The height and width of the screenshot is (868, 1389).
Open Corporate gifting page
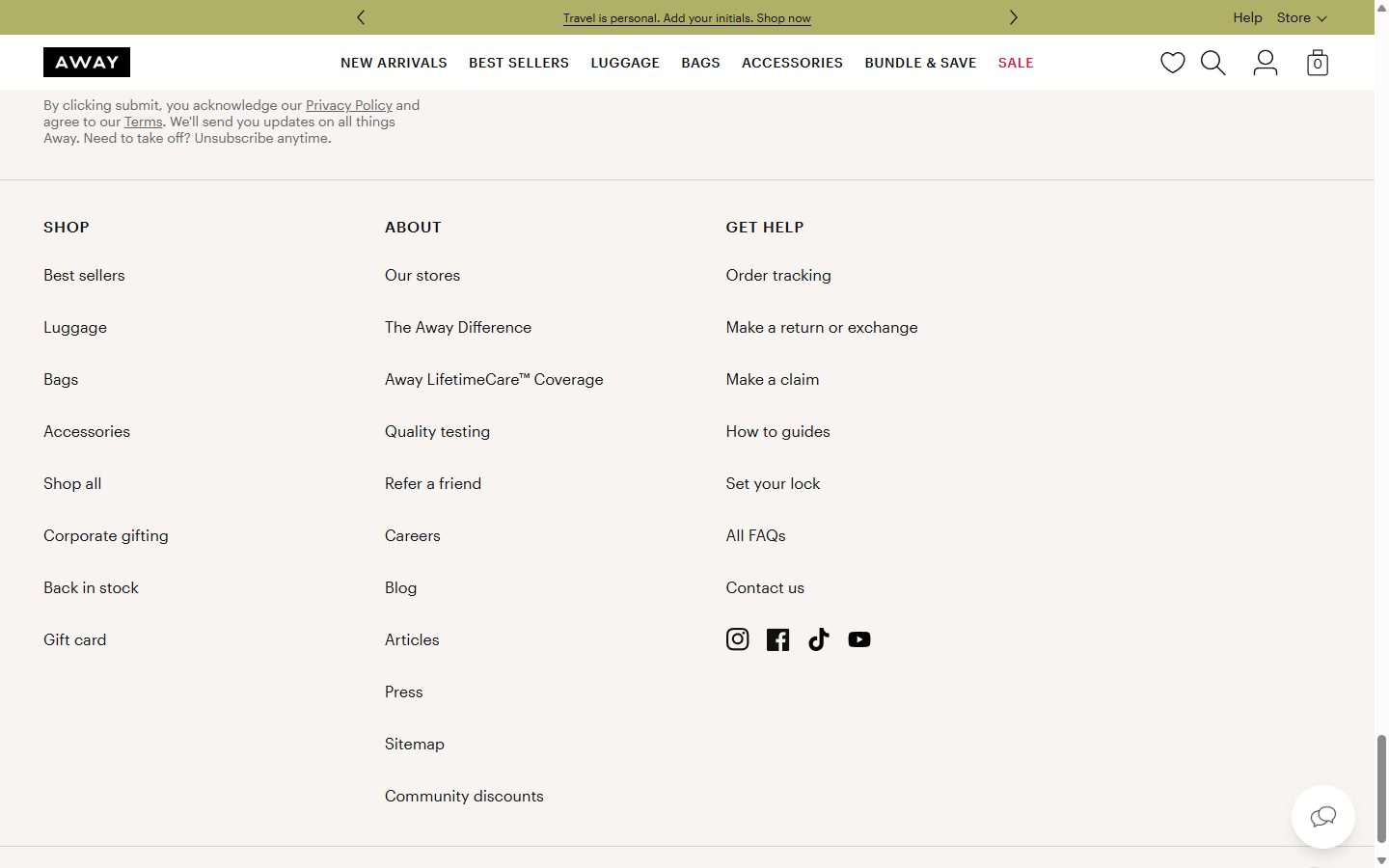coord(106,535)
